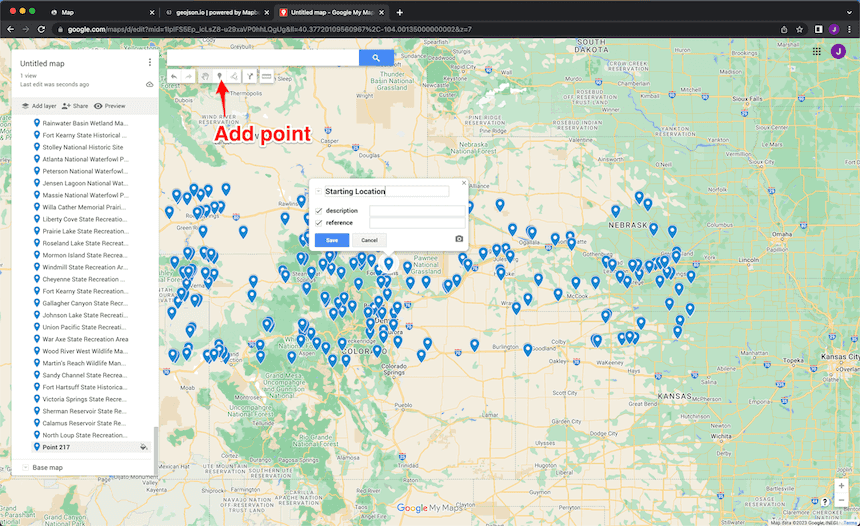Go back with the browser back arrow
This screenshot has height=526, width=860.
(10, 29)
